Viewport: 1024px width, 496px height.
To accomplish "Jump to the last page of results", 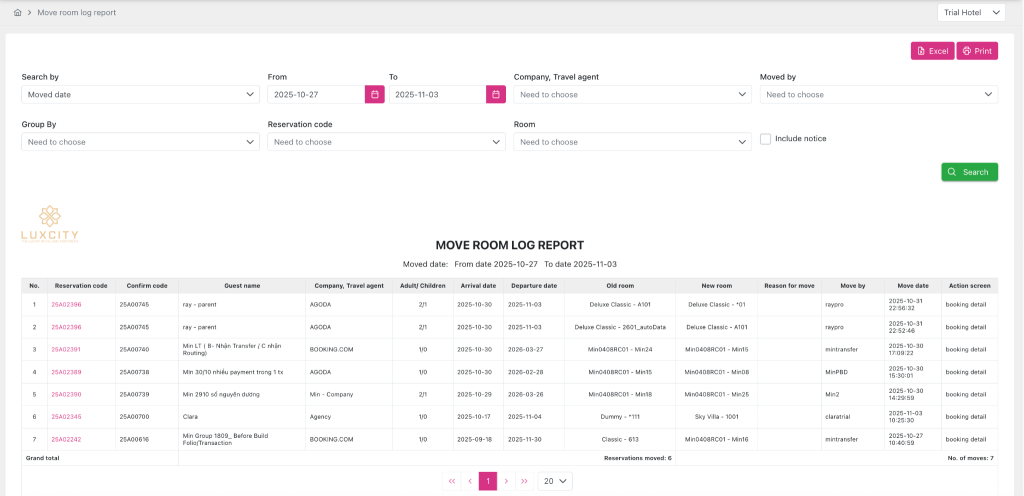I will click(524, 481).
